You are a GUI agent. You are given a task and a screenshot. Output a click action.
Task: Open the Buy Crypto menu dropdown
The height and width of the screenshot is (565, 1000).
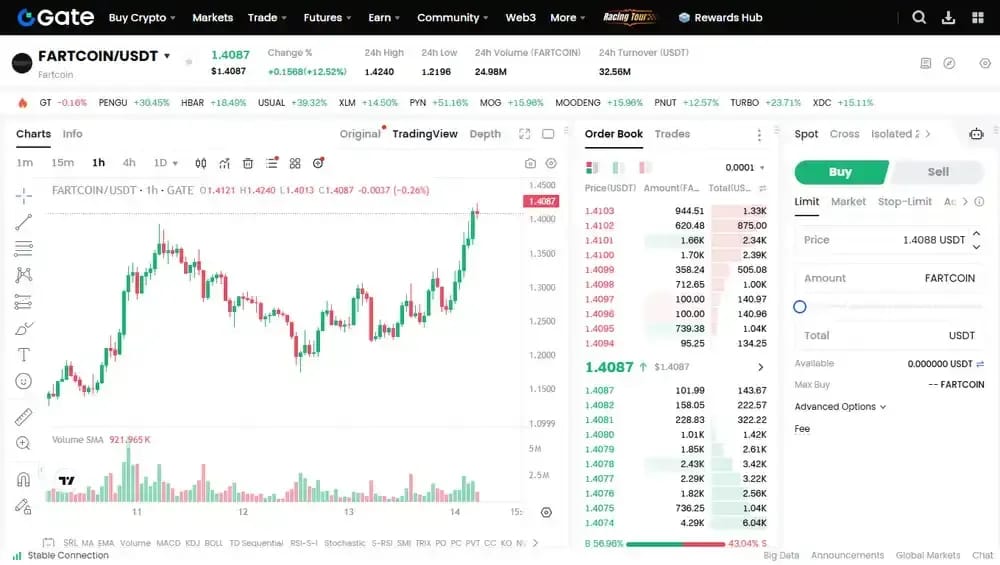point(142,18)
